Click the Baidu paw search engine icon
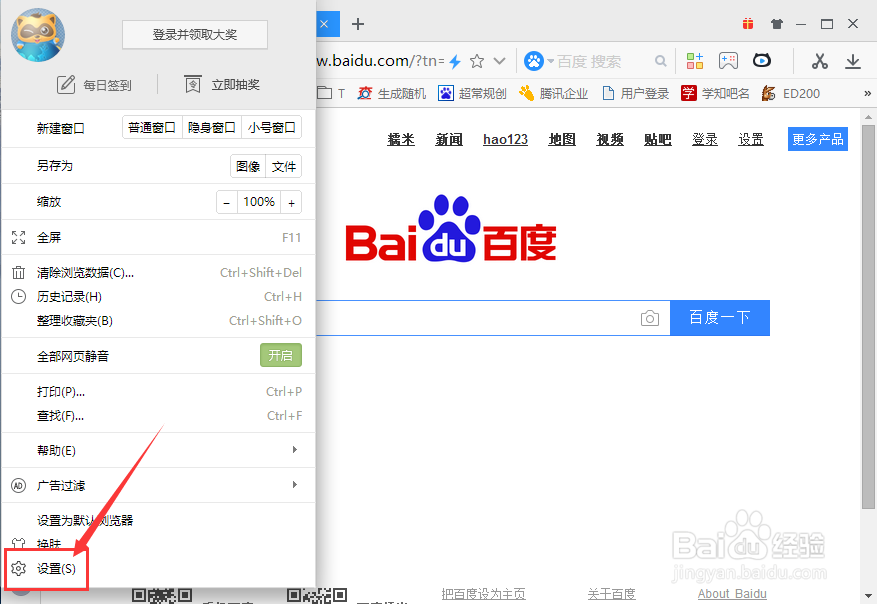The width and height of the screenshot is (877, 604). 534,60
